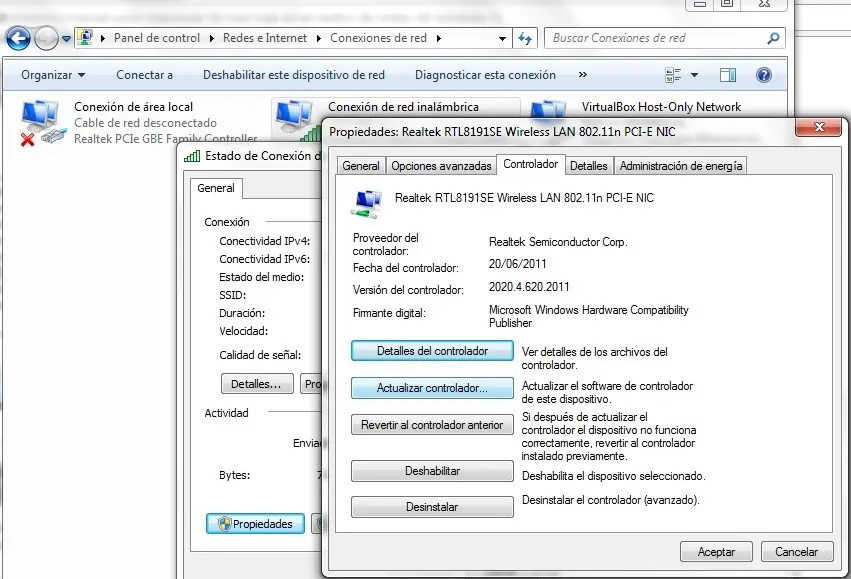The image size is (851, 579).
Task: Click 'Cable de red desconectado' status text
Action: pos(145,123)
